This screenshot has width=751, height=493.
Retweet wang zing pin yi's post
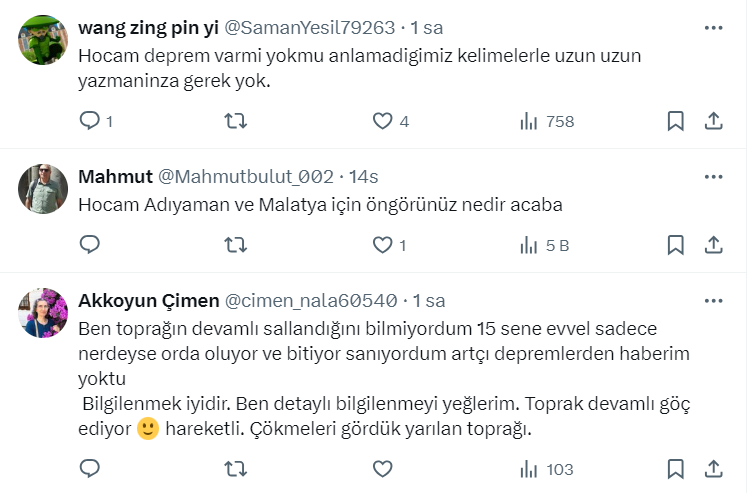point(235,121)
